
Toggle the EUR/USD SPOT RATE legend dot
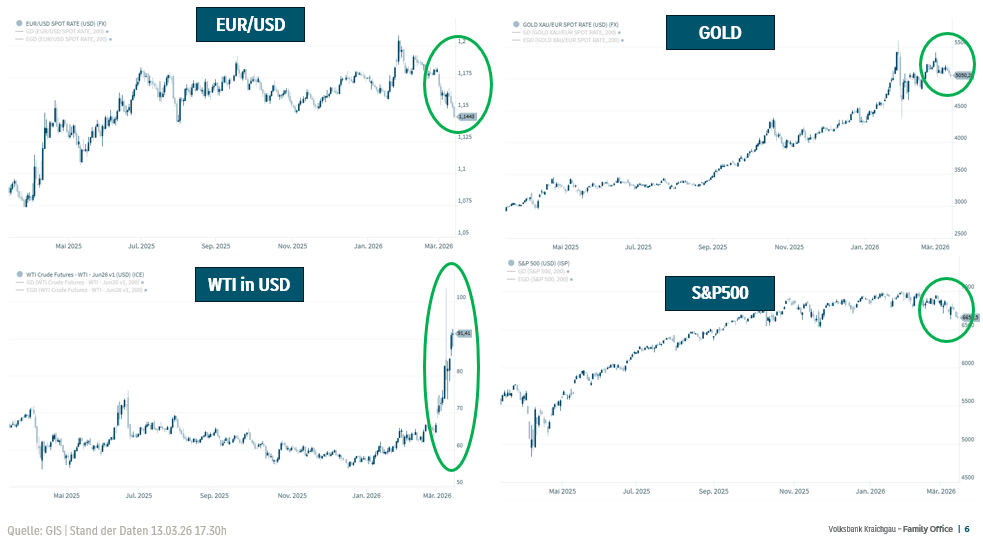point(19,24)
